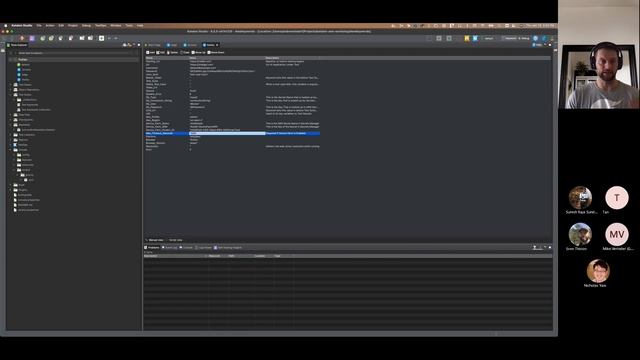Click the Description column header
640x360 pixels.
(x=292, y=58)
